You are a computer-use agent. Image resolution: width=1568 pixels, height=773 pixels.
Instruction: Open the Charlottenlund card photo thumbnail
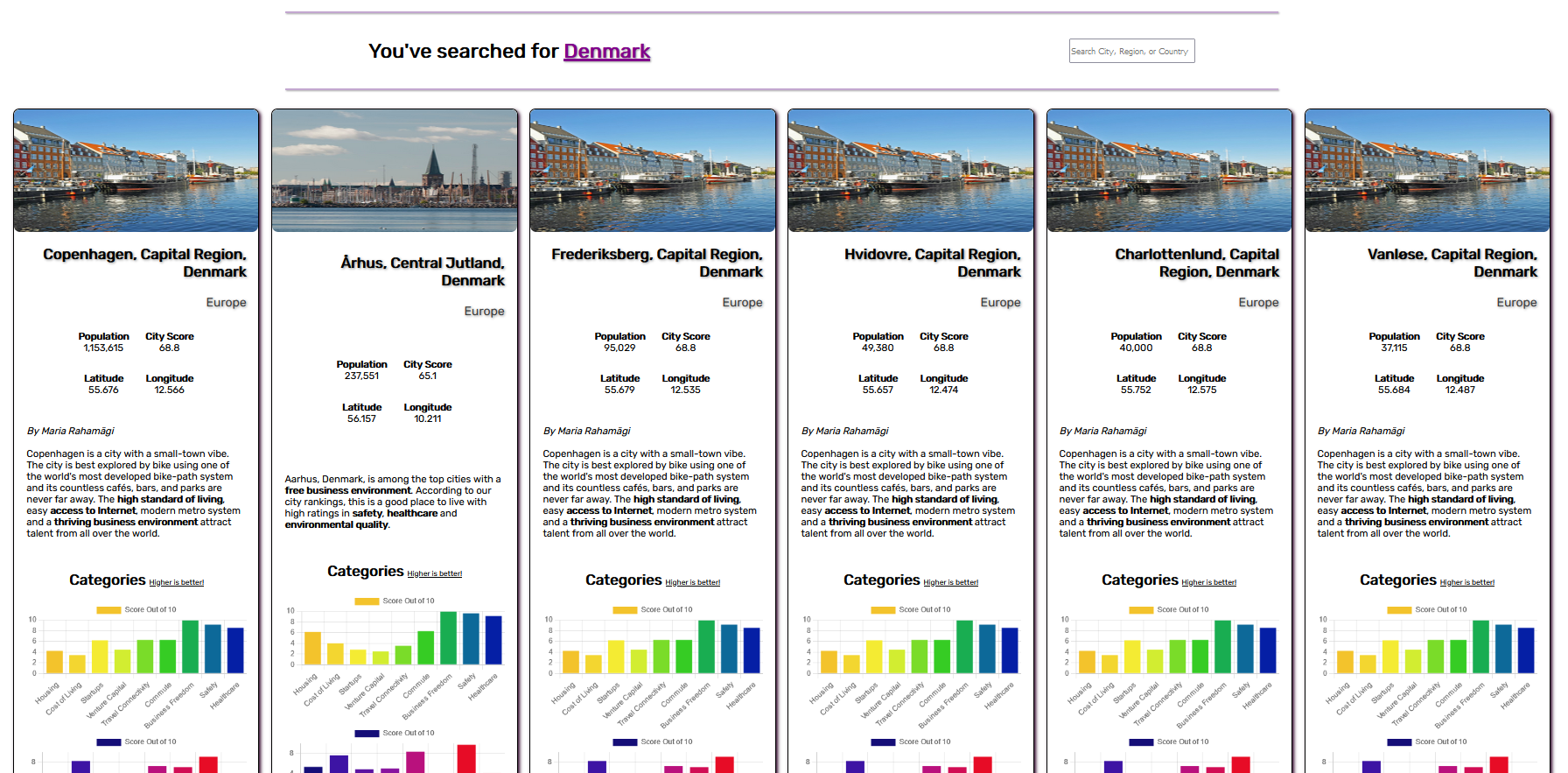point(1169,171)
